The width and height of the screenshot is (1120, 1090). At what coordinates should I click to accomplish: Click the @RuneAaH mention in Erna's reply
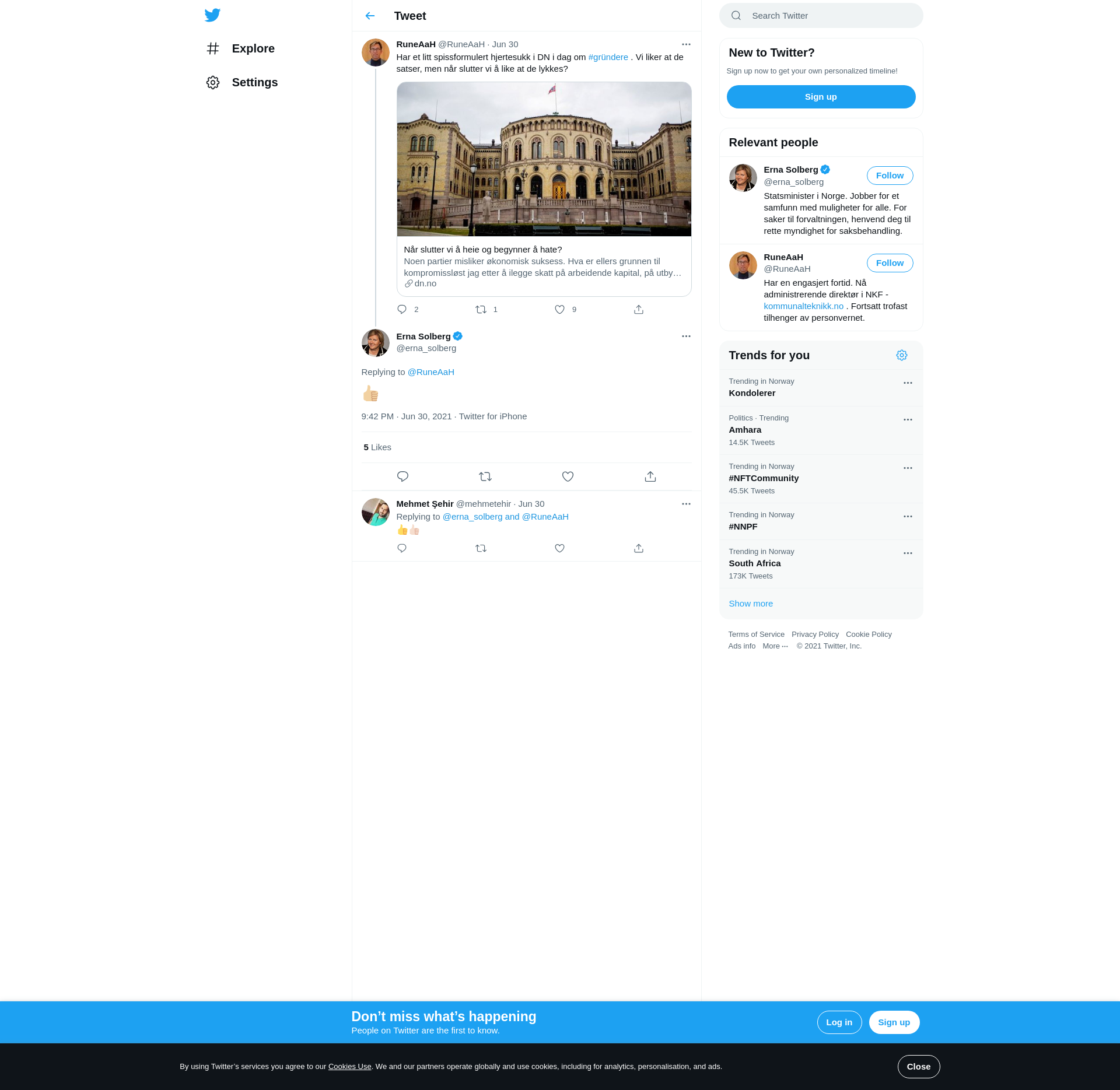(430, 372)
